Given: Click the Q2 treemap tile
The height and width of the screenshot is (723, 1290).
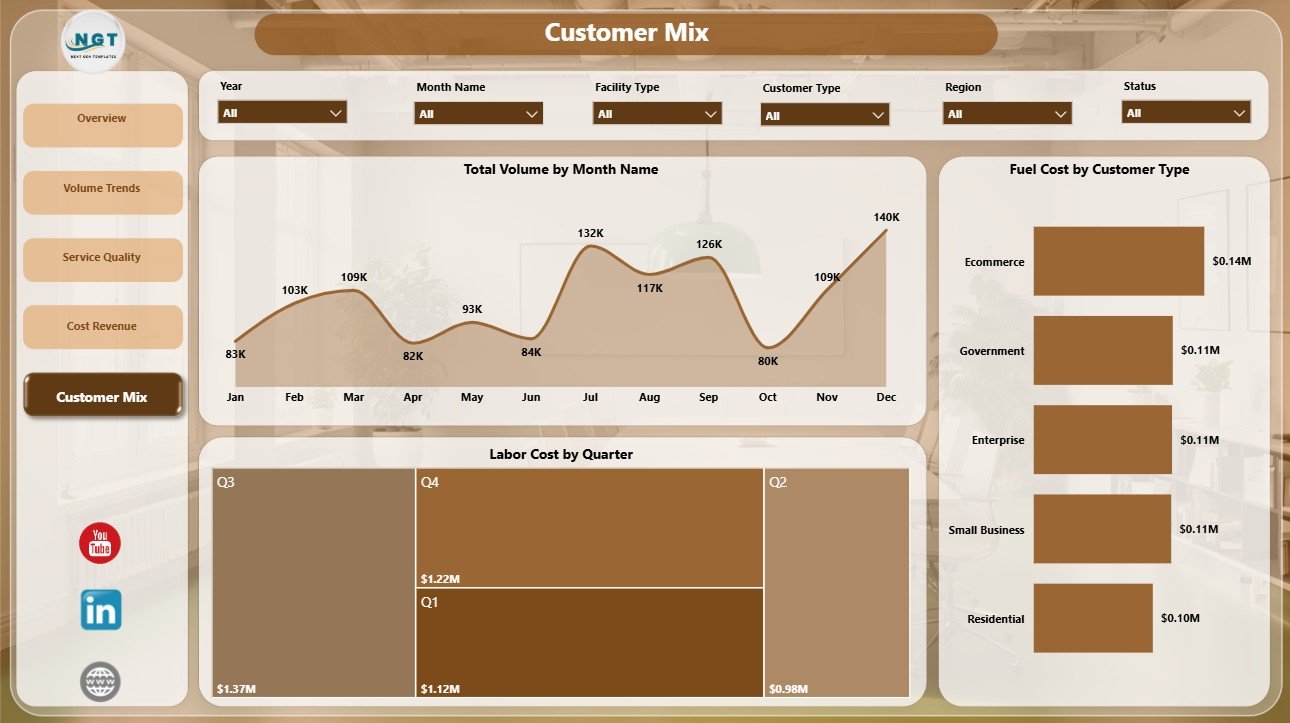Looking at the screenshot, I should point(837,583).
